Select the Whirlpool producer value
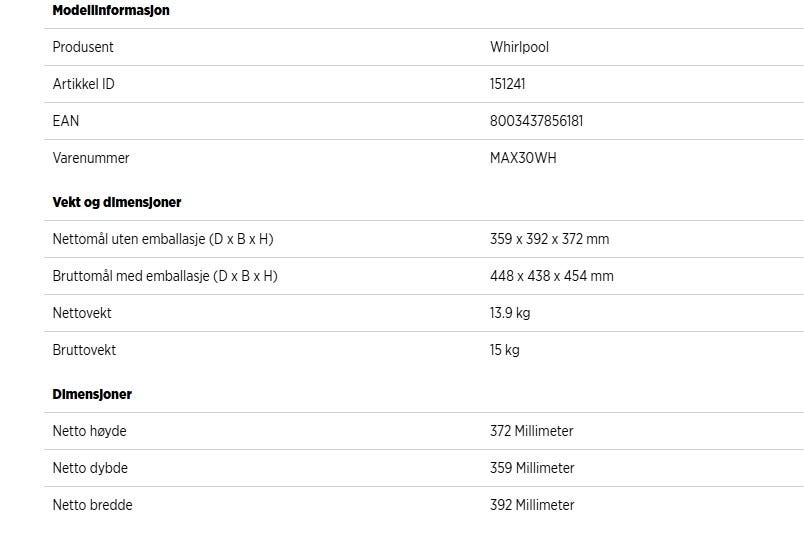Image resolution: width=804 pixels, height=540 pixels. [519, 47]
